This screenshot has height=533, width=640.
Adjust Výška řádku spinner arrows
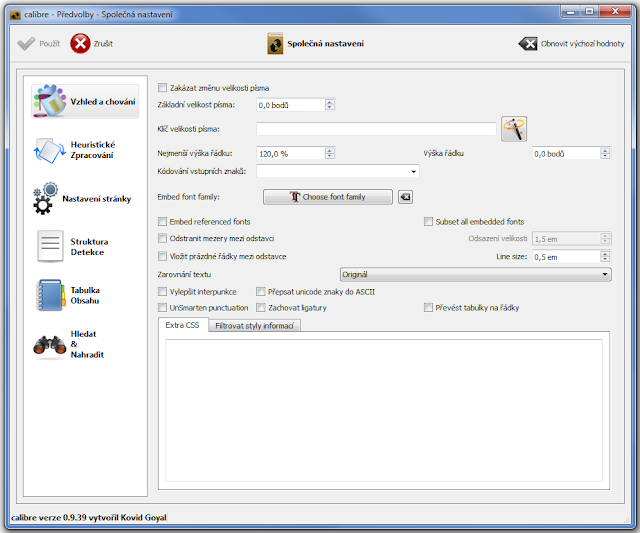[605, 154]
